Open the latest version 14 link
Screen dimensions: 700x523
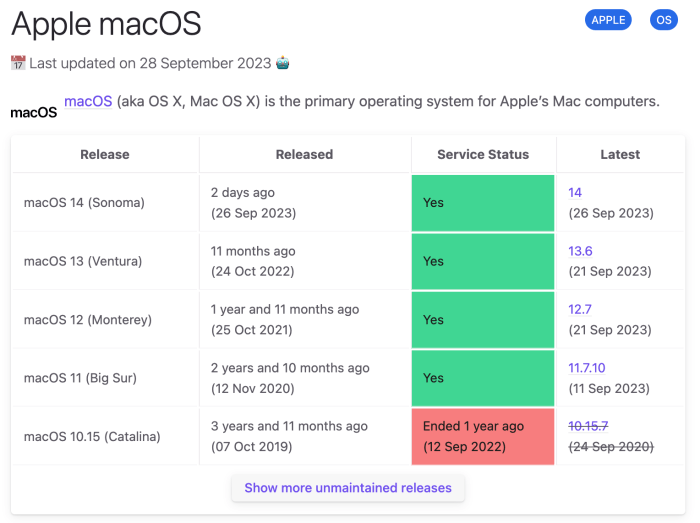coord(575,192)
